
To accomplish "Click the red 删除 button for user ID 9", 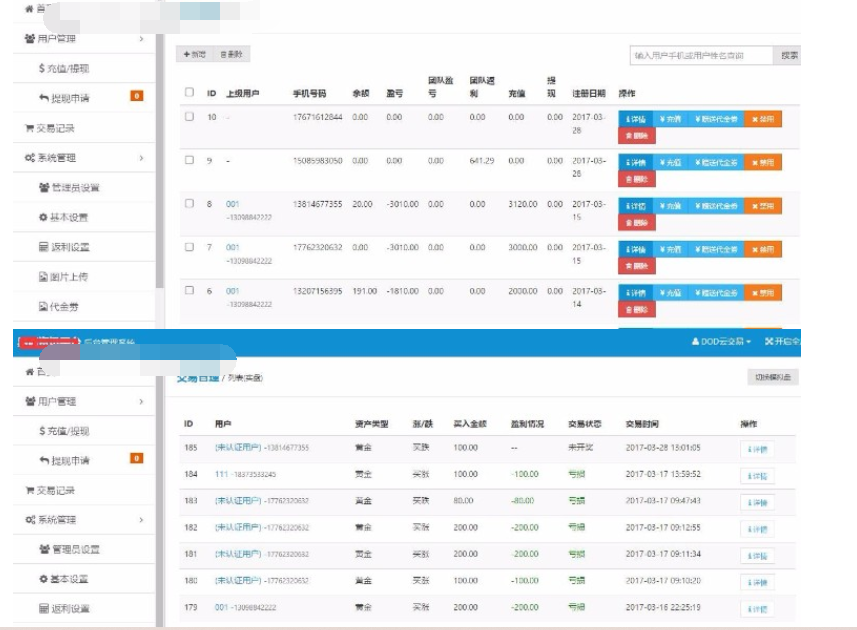I will (x=637, y=179).
